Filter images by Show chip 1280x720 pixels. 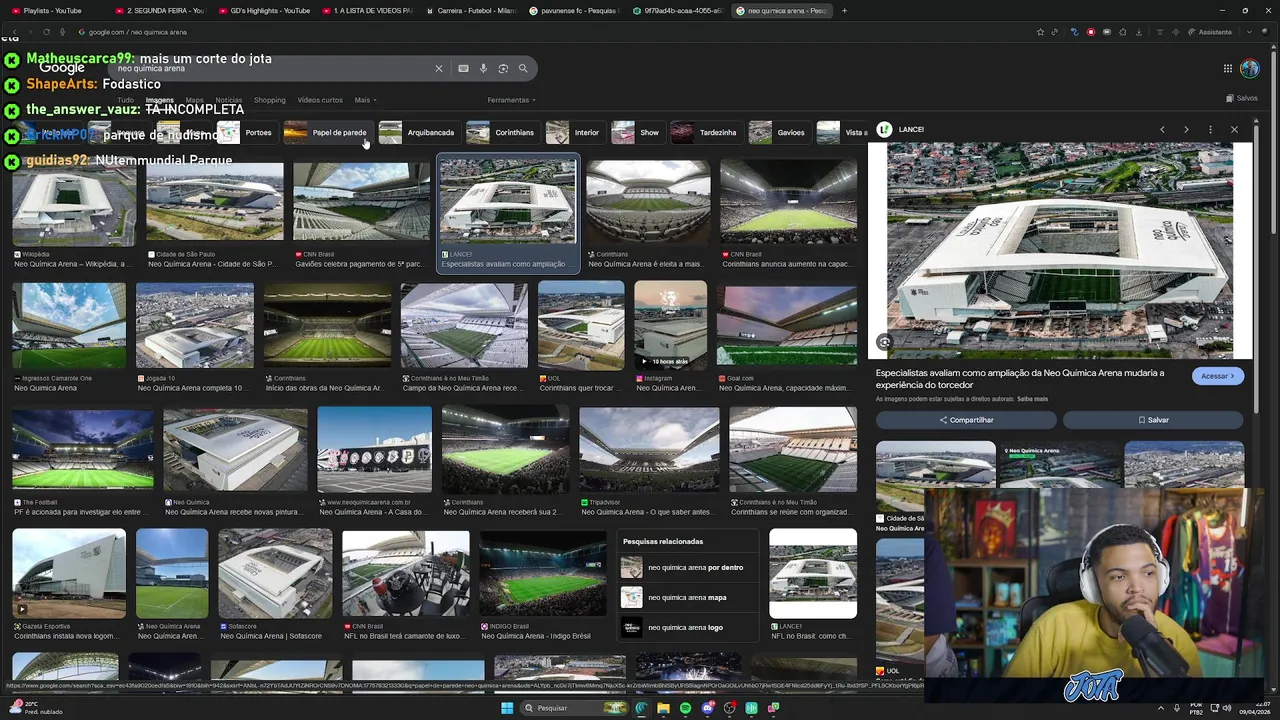click(637, 132)
